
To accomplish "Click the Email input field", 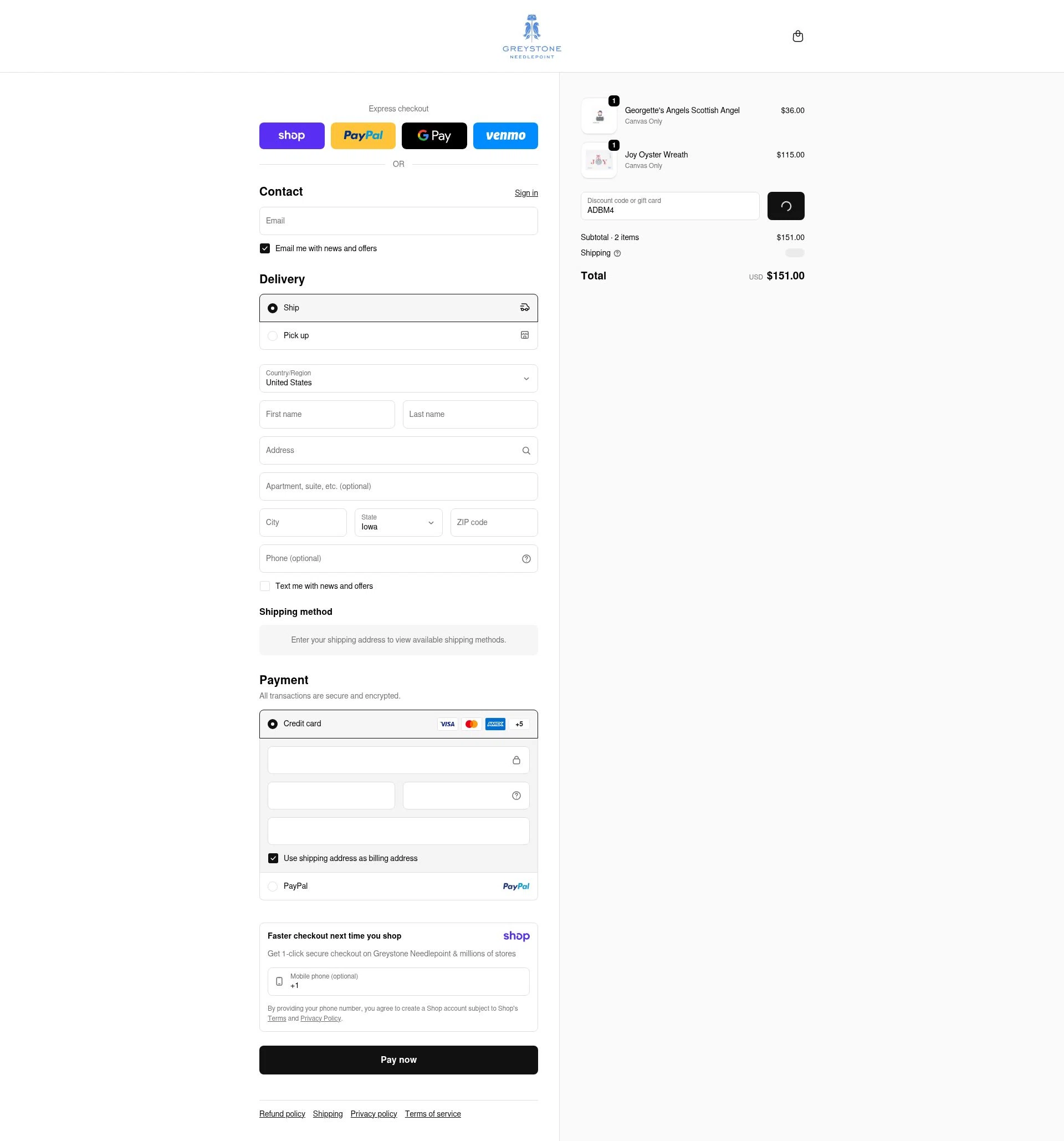I will (x=398, y=221).
